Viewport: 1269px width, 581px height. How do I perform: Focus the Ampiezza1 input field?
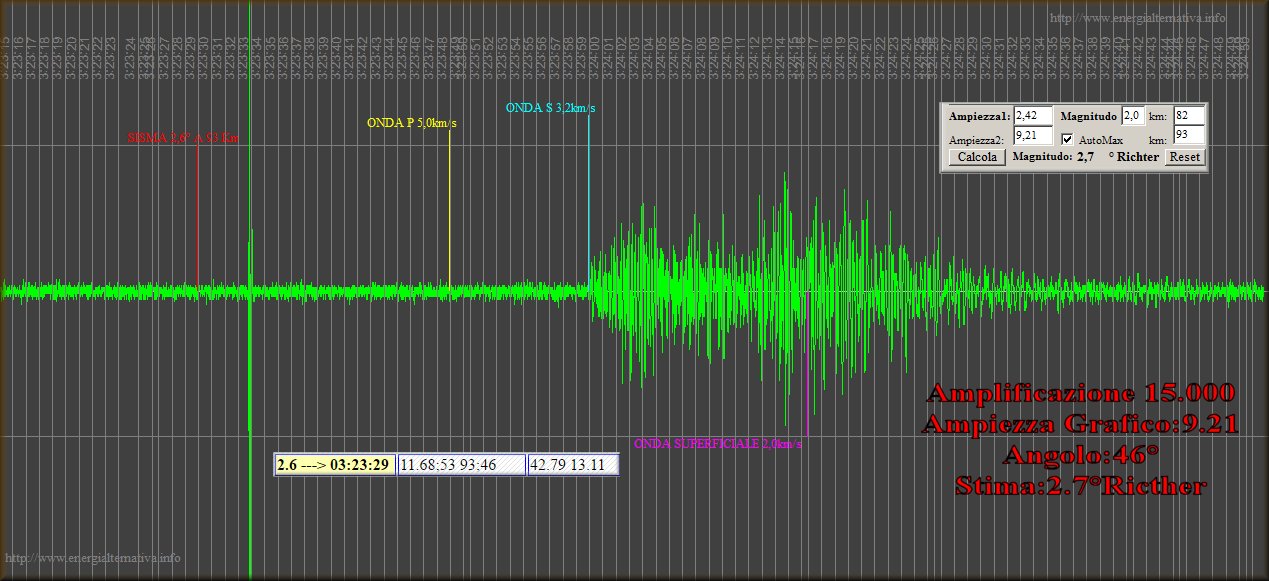(x=1033, y=116)
